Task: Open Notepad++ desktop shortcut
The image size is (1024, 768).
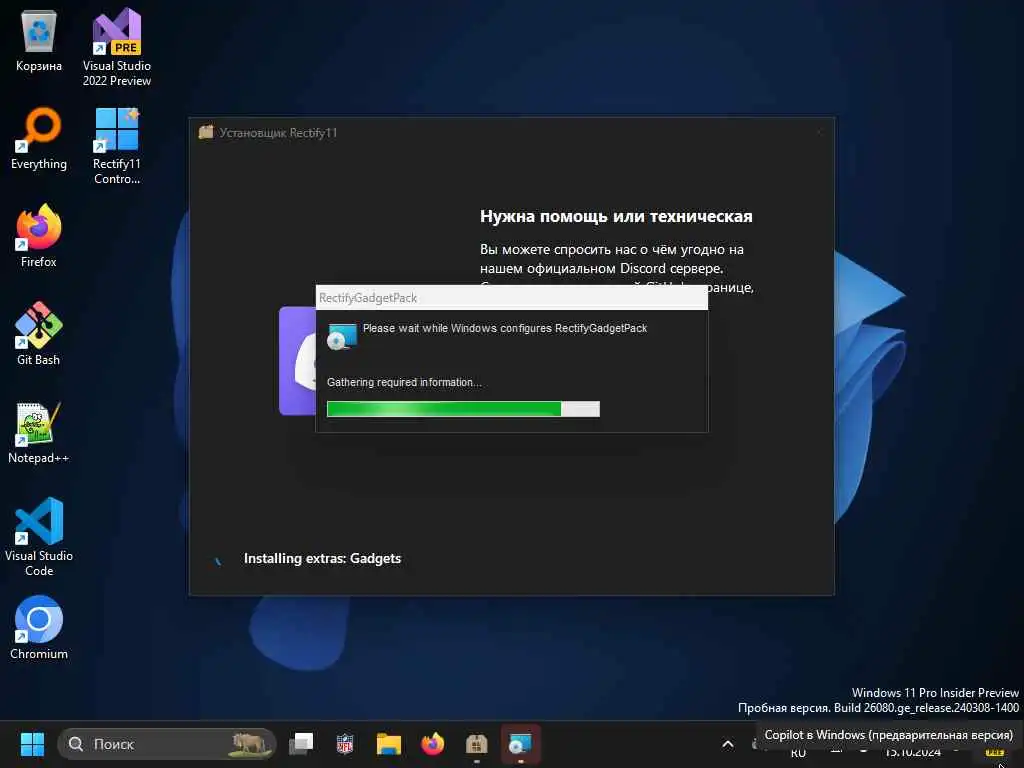Action: [x=39, y=432]
